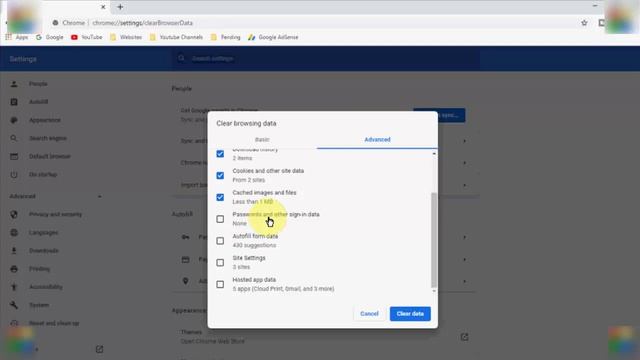
Task: Open System settings in sidebar
Action: [39, 305]
